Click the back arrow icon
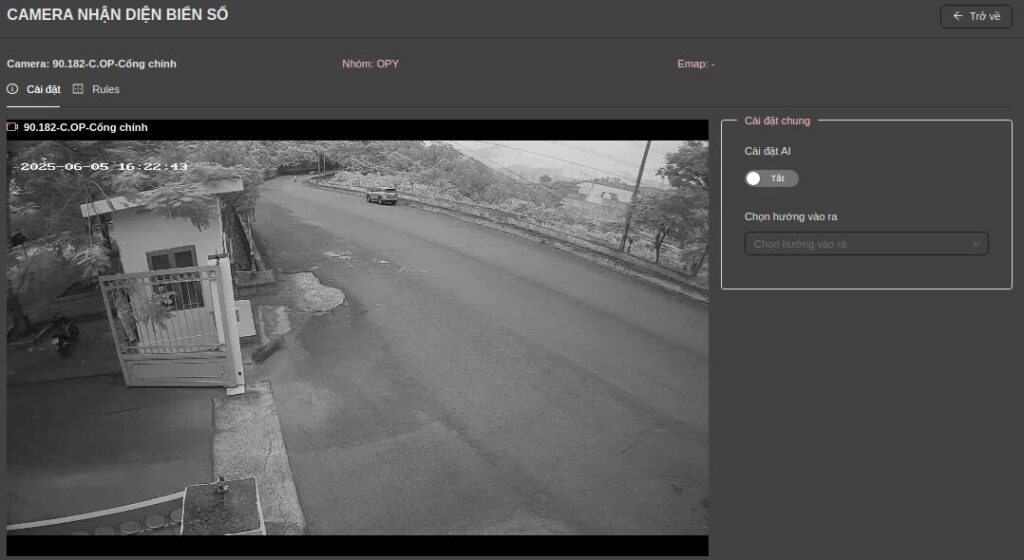This screenshot has width=1024, height=560. (x=957, y=16)
